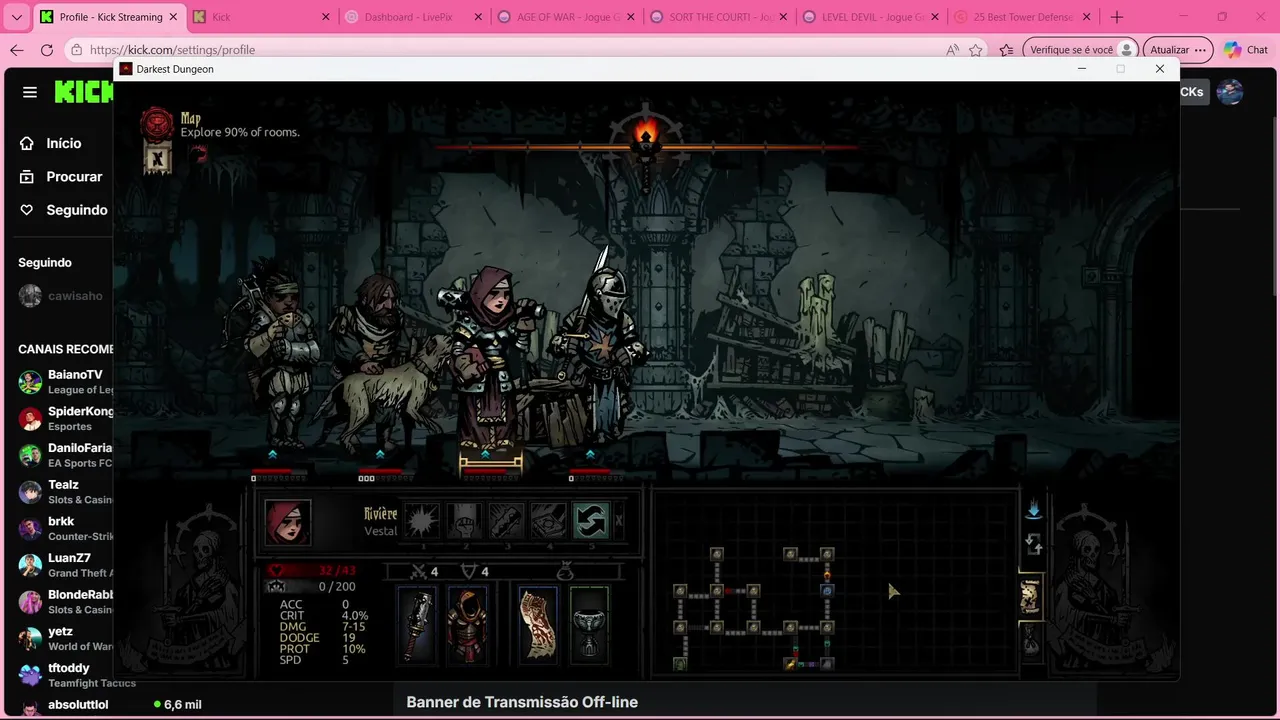Image resolution: width=1280 pixels, height=720 pixels.
Task: Open the browser settings ellipsis menu
Action: pyautogui.click(x=1203, y=50)
